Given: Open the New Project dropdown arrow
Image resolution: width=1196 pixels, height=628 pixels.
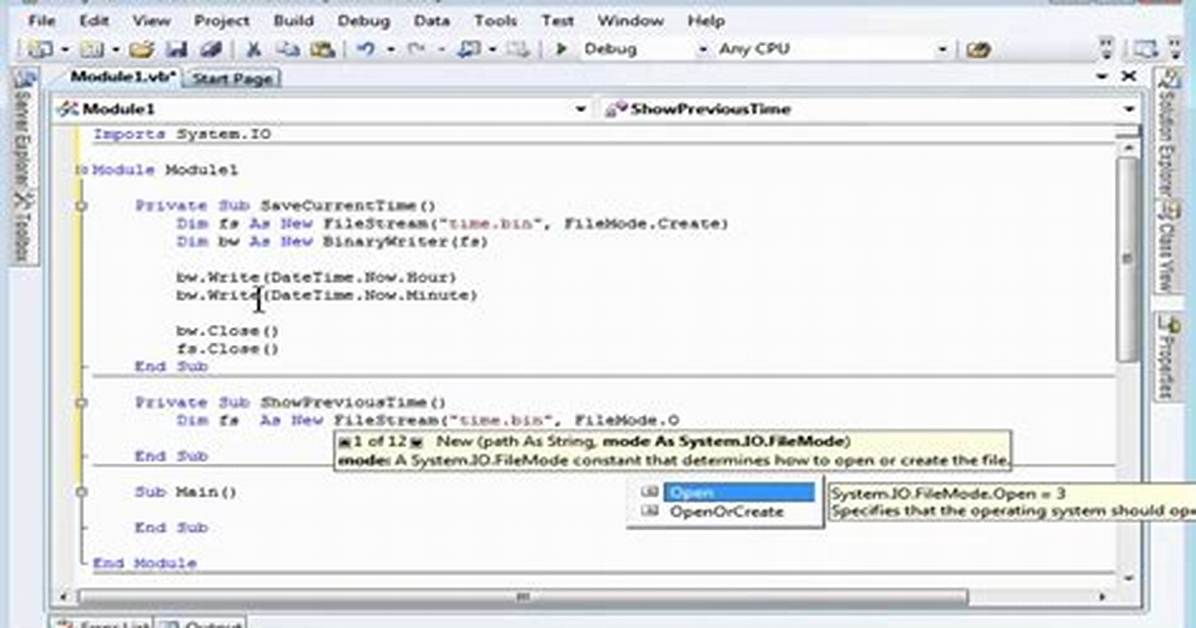Looking at the screenshot, I should (65, 50).
